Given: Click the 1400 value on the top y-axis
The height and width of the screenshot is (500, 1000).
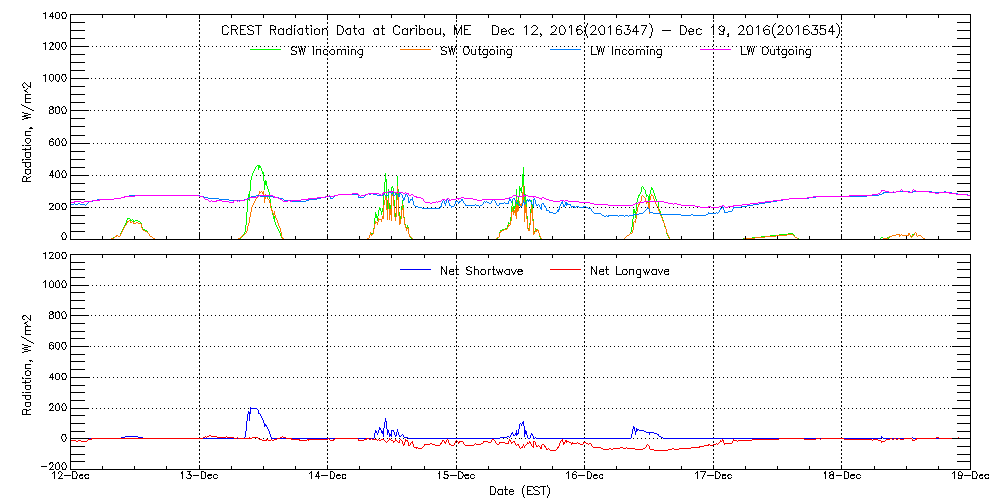Looking at the screenshot, I should pos(54,17).
